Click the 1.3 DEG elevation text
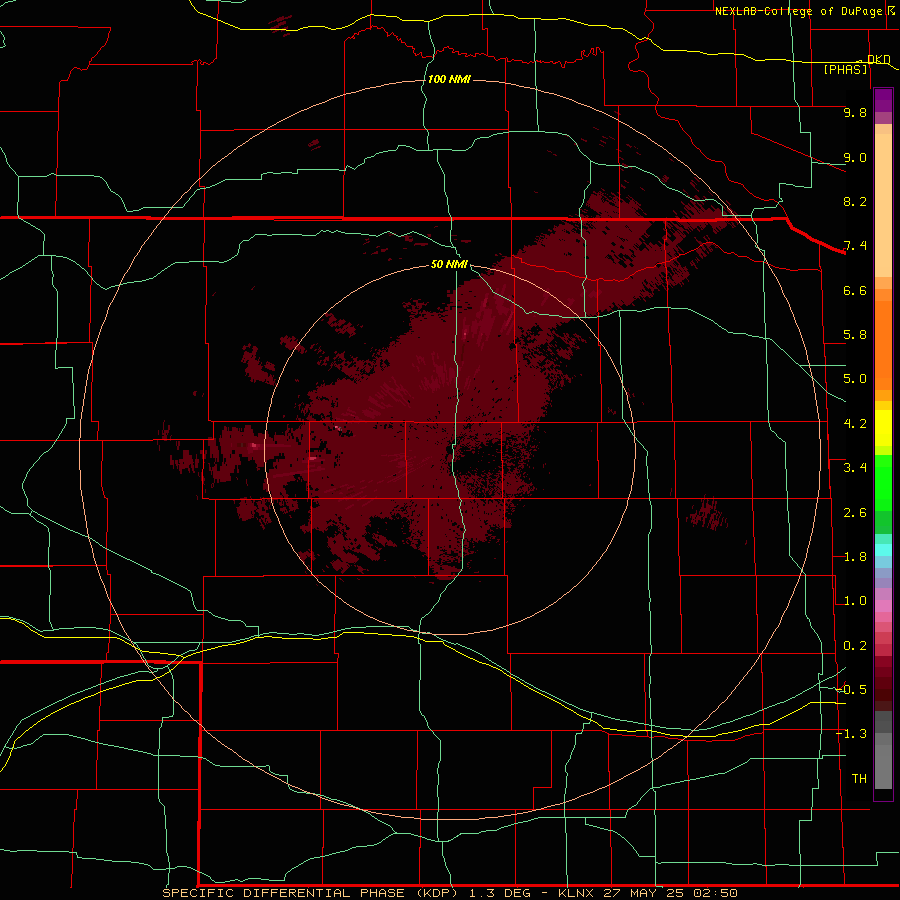Screen dimensions: 900x900 click(501, 893)
